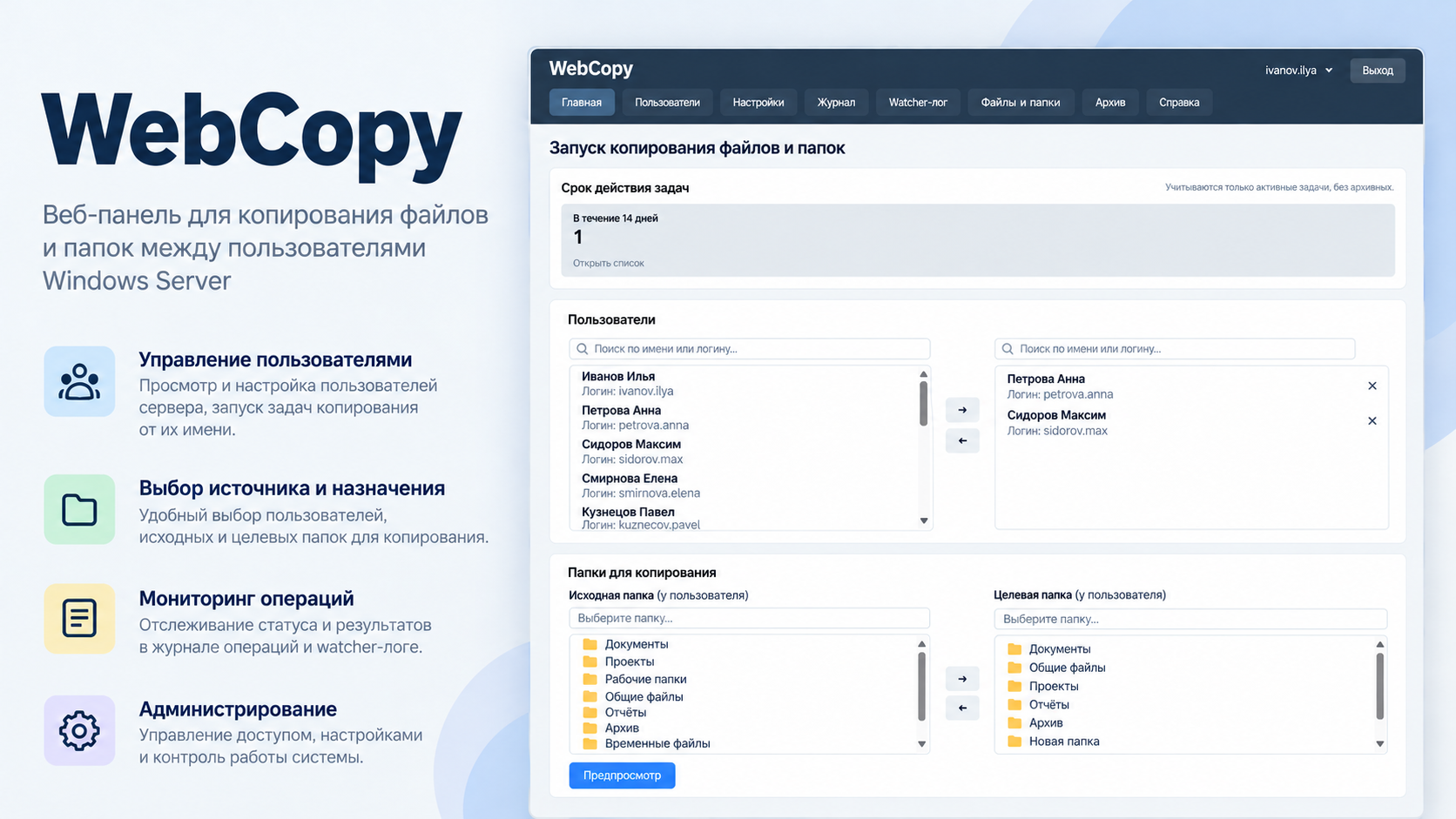
Task: Click the Предпросмотр button
Action: click(622, 775)
